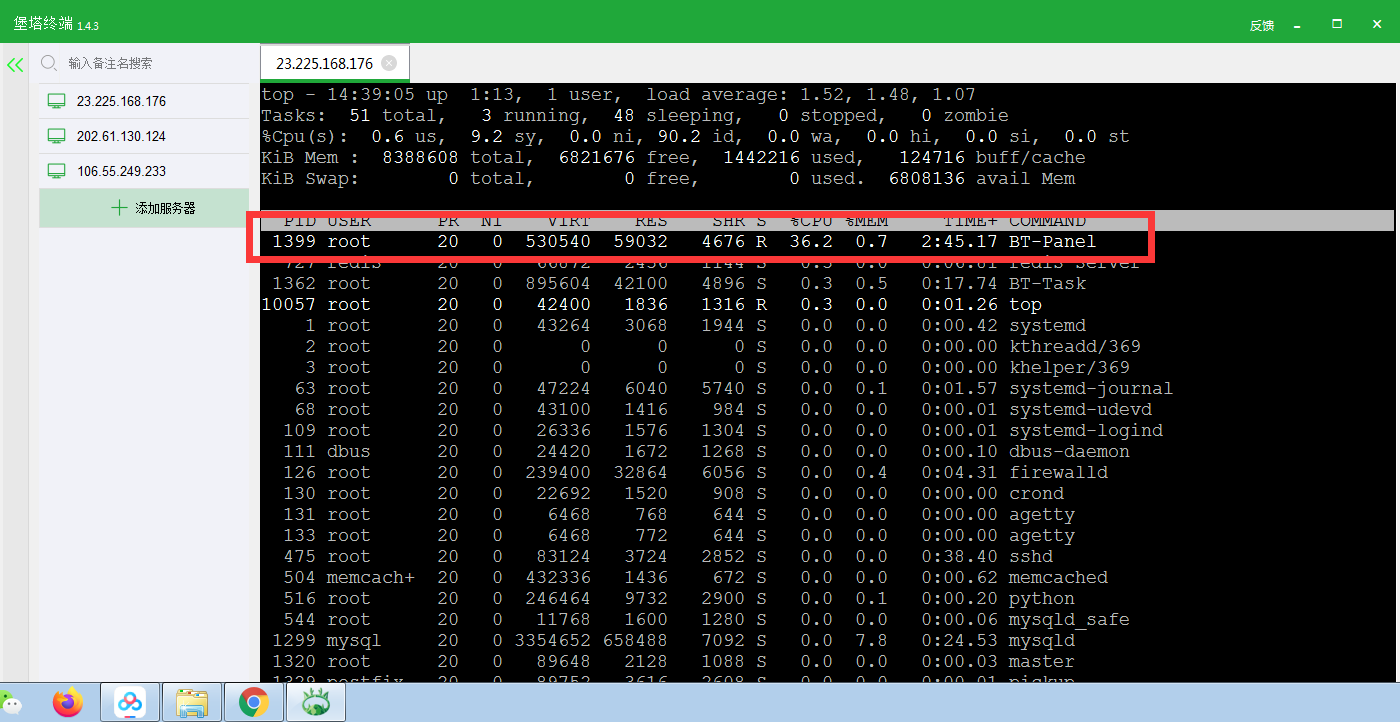Image resolution: width=1400 pixels, height=722 pixels.
Task: Click the python process name
Action: [1042, 598]
